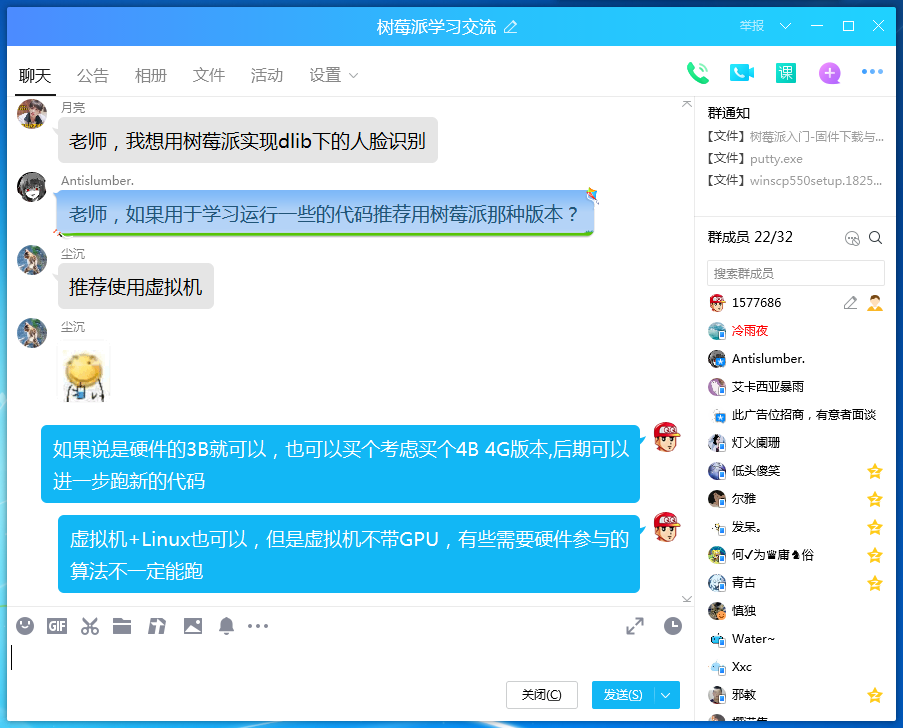Open message history clock icon
This screenshot has width=903, height=728.
click(x=673, y=626)
